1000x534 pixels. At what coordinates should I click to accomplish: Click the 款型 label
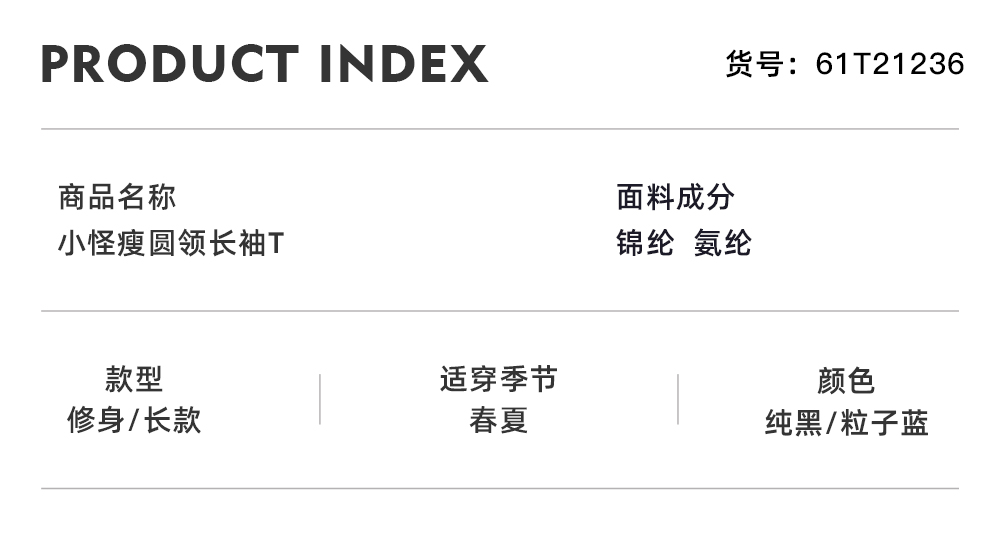click(134, 379)
